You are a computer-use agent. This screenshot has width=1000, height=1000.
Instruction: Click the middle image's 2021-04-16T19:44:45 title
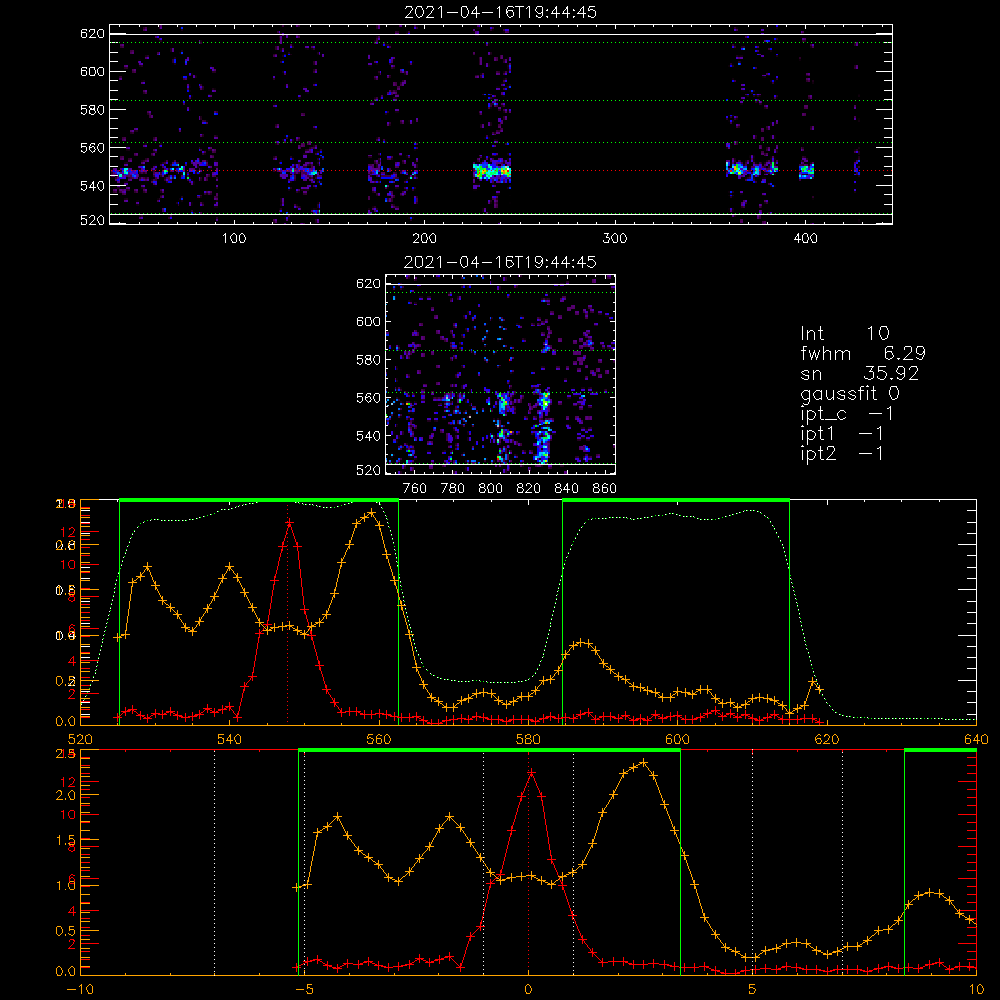point(500,262)
